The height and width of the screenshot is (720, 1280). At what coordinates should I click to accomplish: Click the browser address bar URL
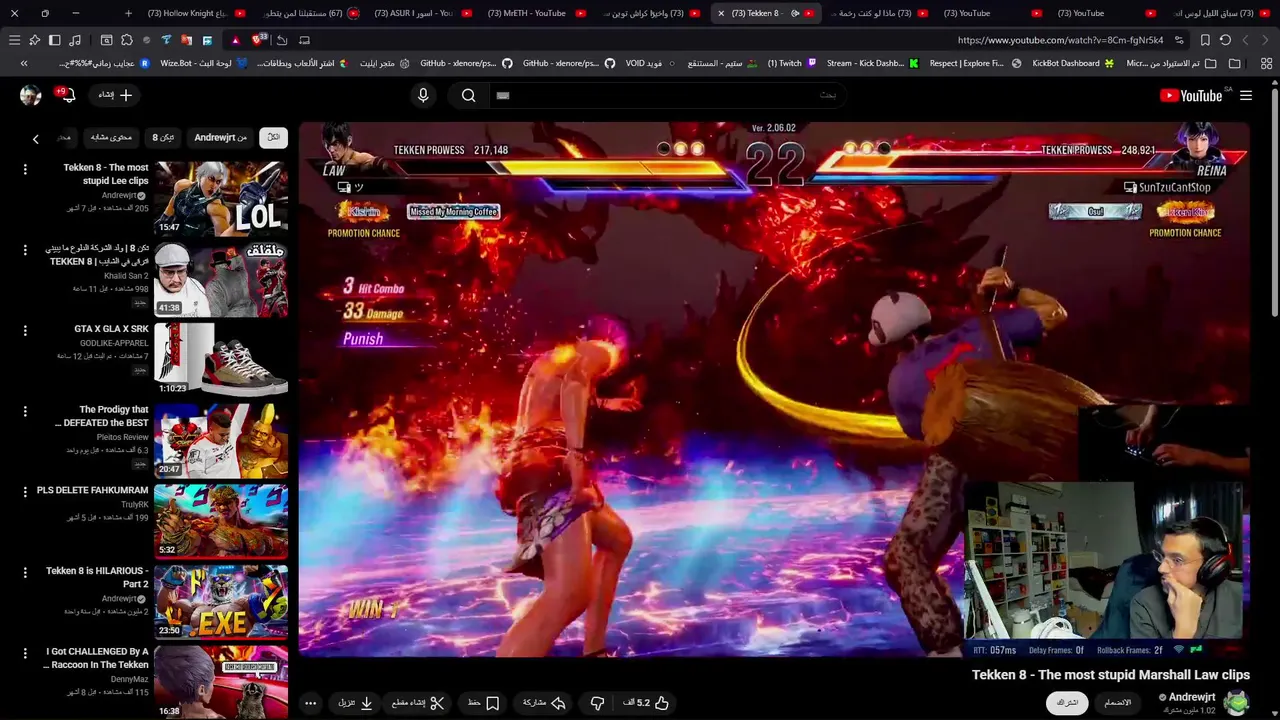point(1060,40)
